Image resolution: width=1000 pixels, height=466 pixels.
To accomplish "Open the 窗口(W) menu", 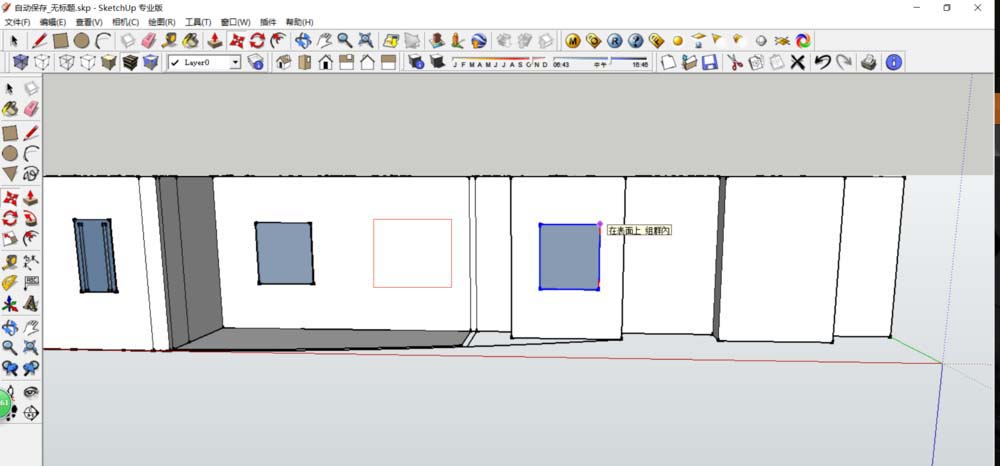I will pos(236,22).
